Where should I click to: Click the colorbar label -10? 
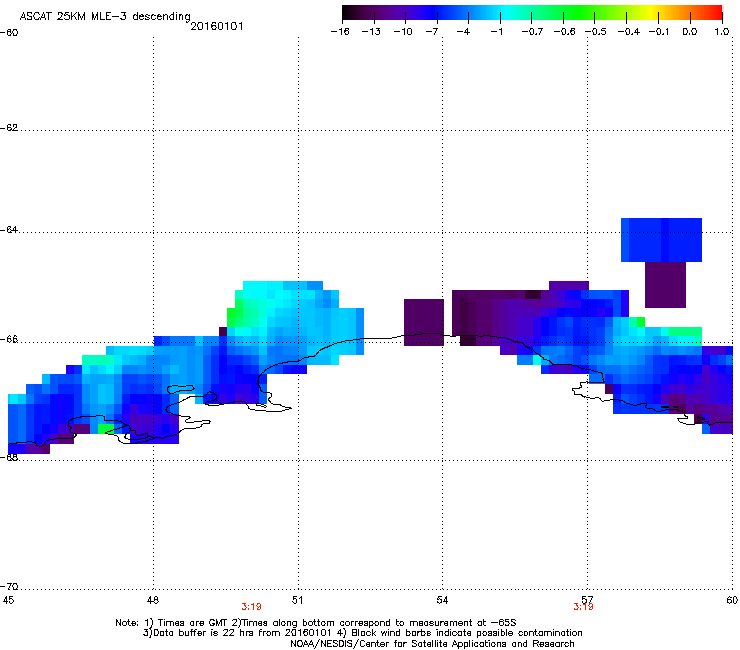click(403, 32)
